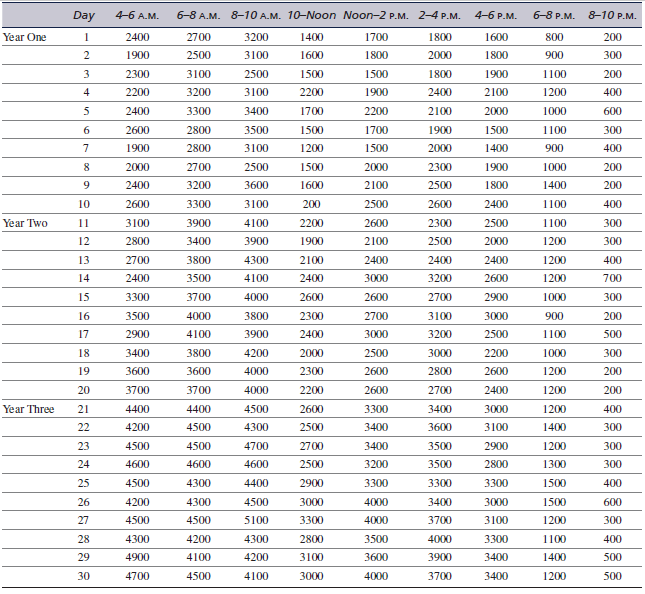
Task: Select Day 21's Noon–2 P.M. value 3300
Action: coord(376,409)
